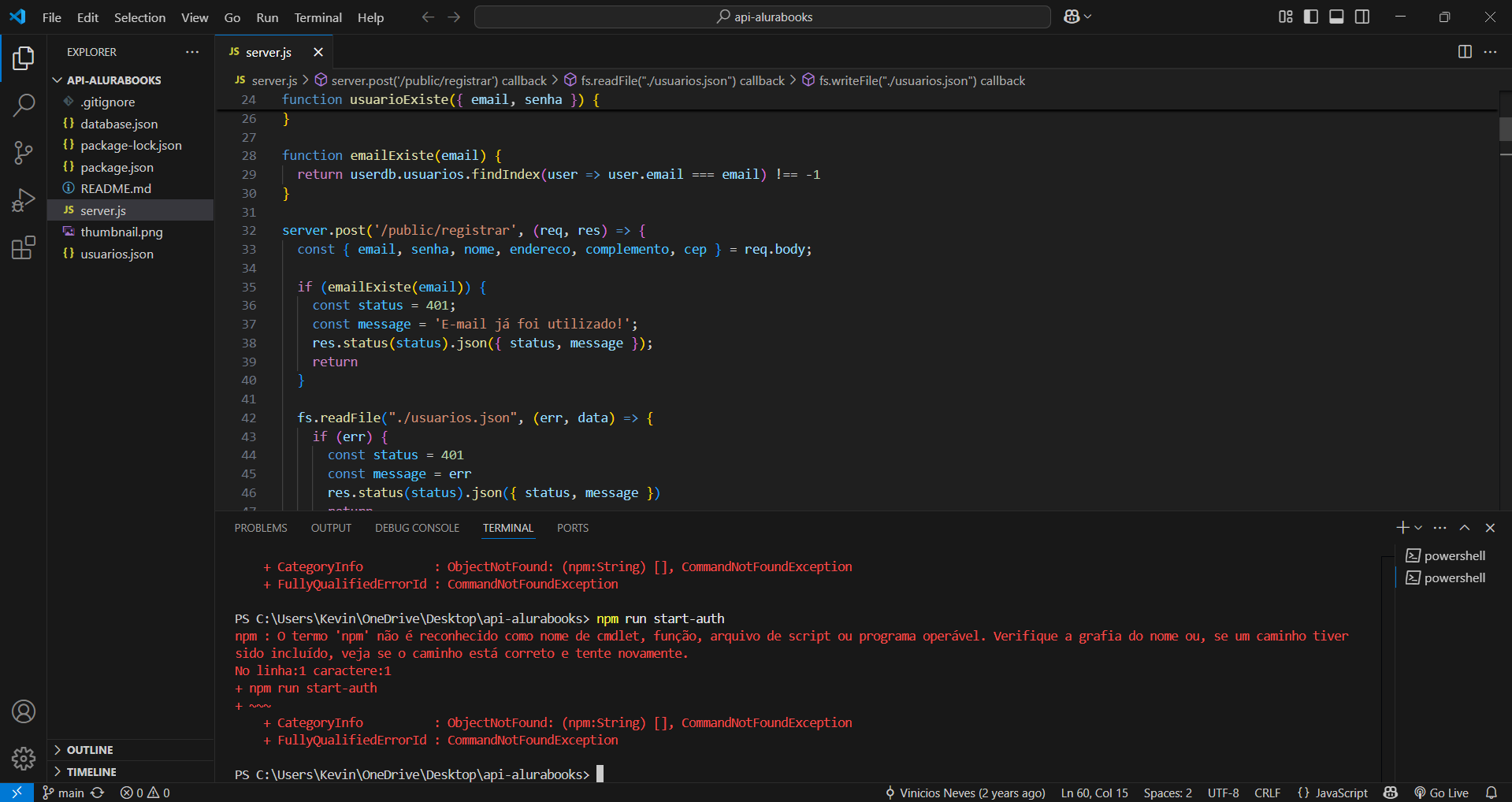
Task: Switch to the OUTPUT panel tab
Action: click(331, 528)
